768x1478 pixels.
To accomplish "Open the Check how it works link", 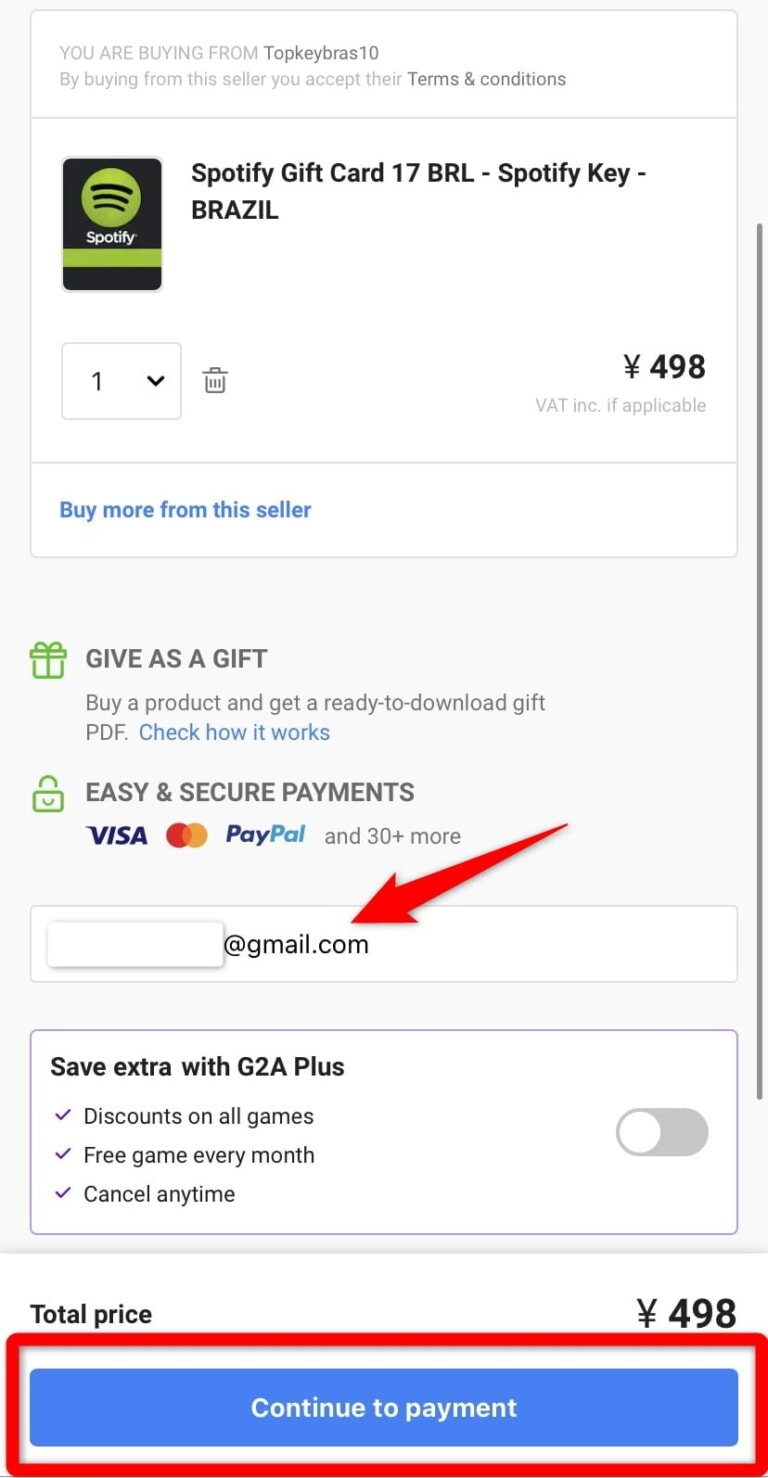I will click(234, 732).
